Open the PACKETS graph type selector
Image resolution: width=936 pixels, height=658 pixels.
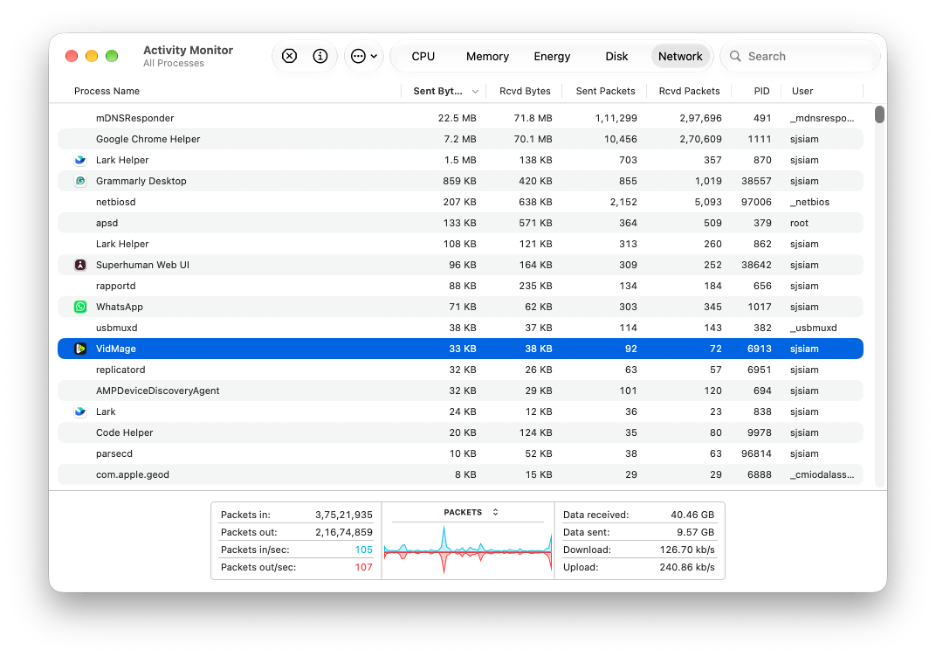tap(471, 512)
